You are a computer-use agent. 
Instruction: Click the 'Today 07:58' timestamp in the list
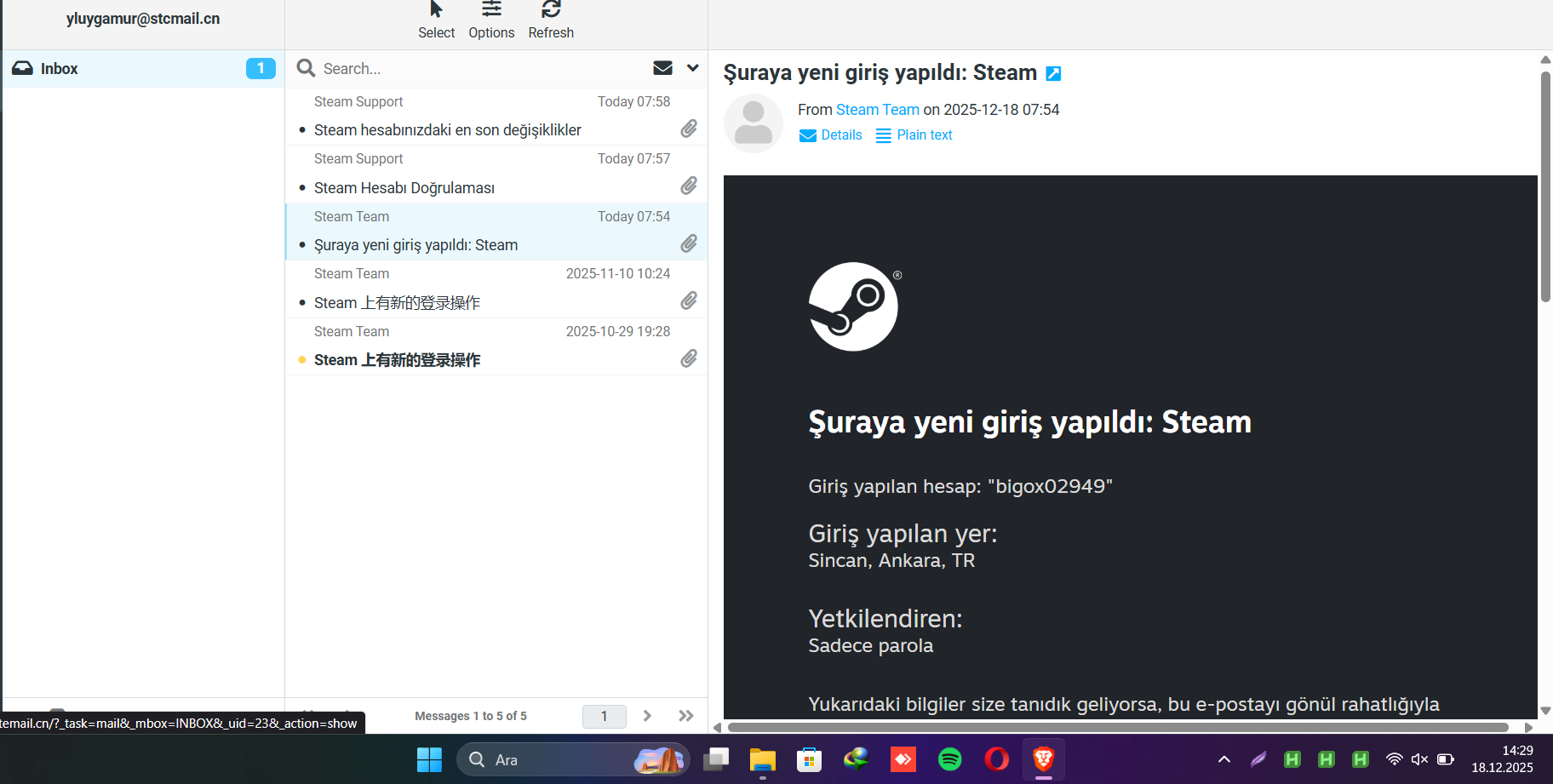coord(633,101)
